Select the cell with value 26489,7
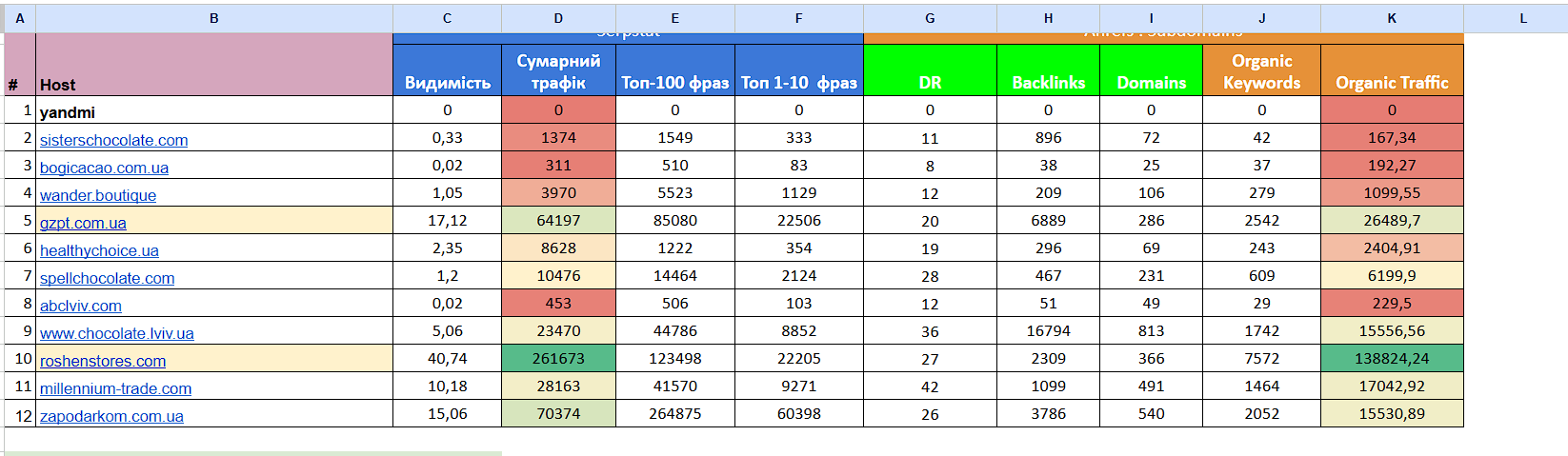 pyautogui.click(x=1392, y=221)
